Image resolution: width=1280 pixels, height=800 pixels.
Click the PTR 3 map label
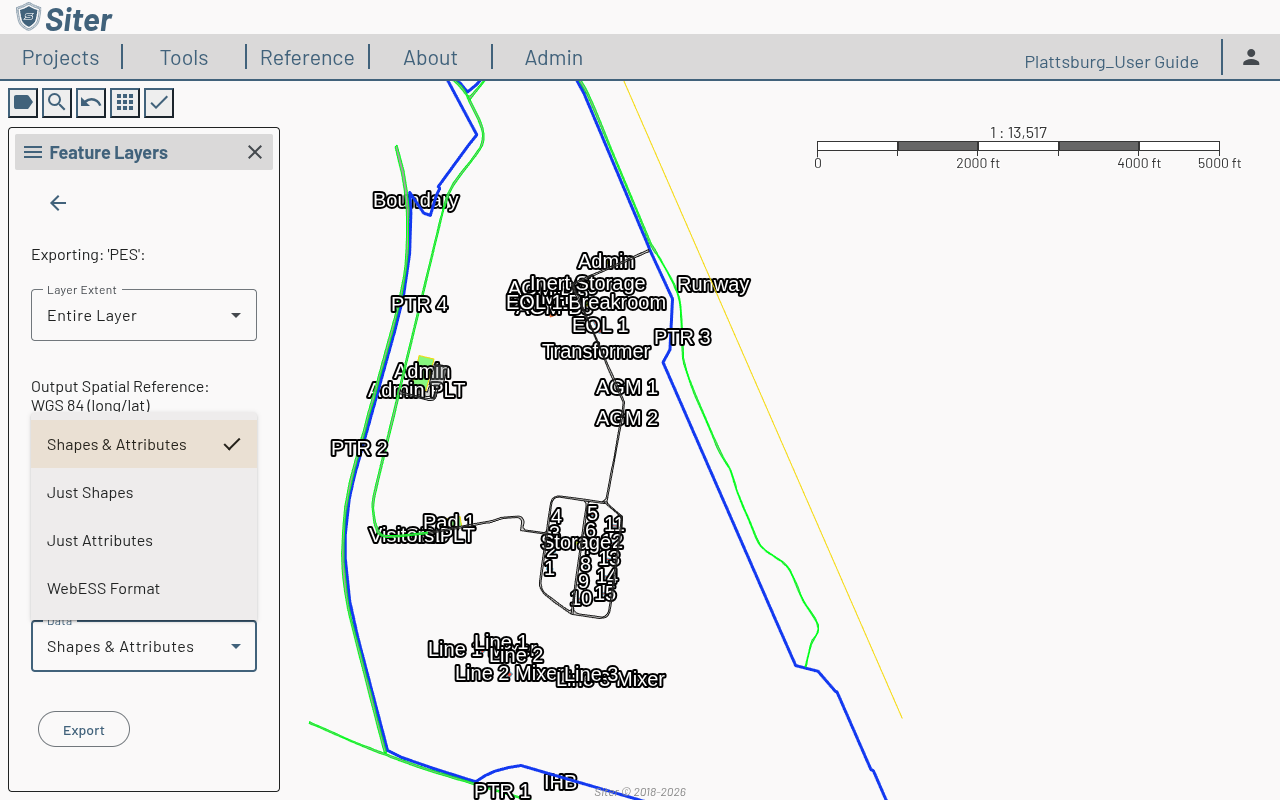tap(682, 337)
